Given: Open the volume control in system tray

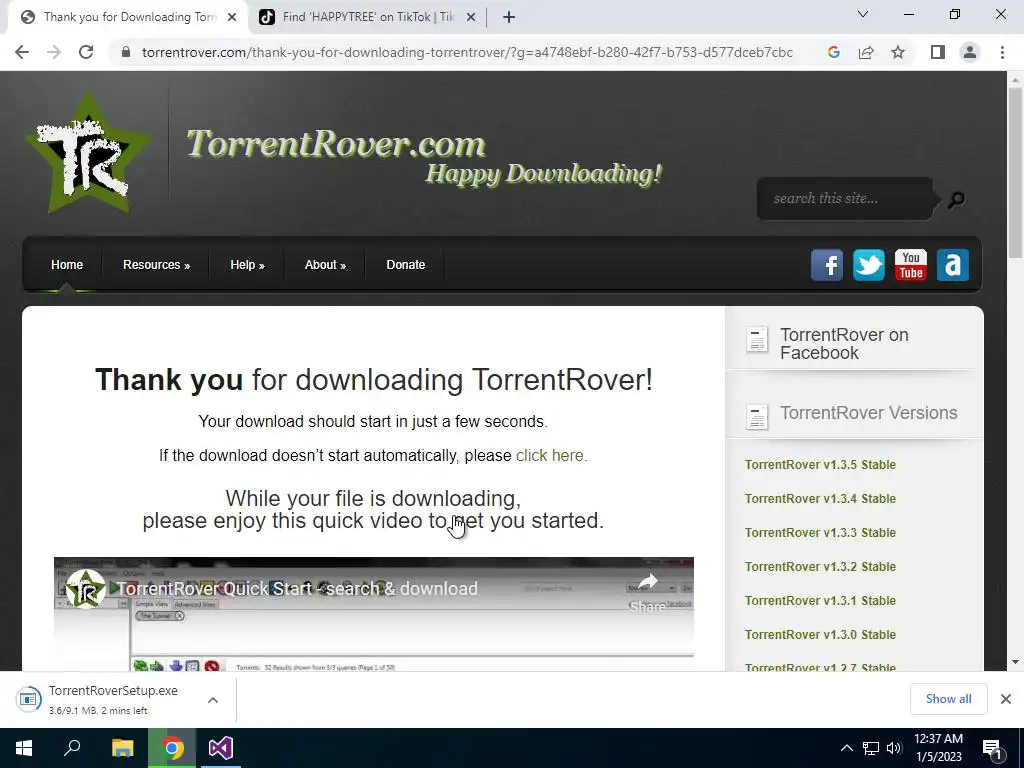Looking at the screenshot, I should pyautogui.click(x=894, y=748).
